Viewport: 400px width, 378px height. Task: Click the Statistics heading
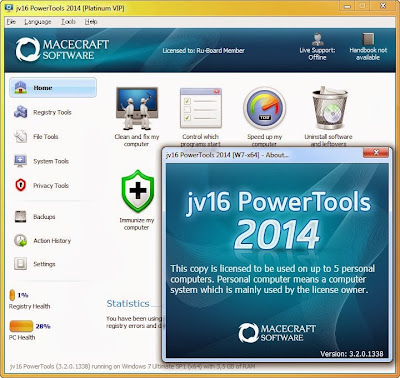tap(128, 303)
